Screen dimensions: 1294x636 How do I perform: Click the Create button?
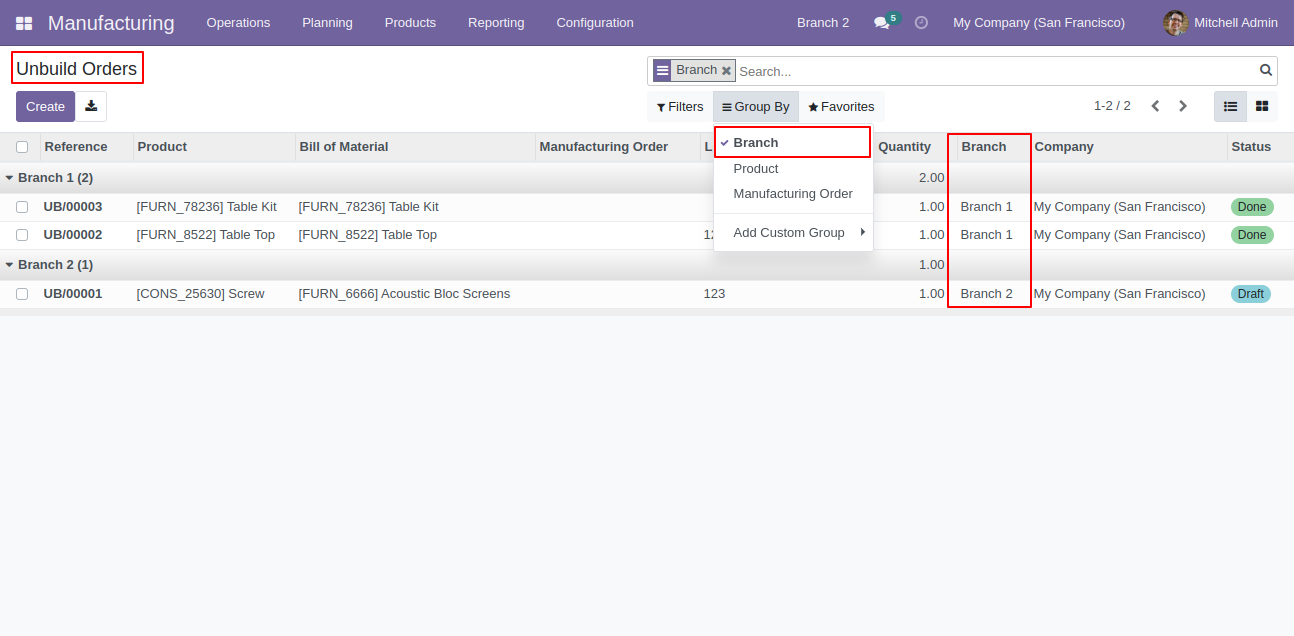(x=45, y=107)
